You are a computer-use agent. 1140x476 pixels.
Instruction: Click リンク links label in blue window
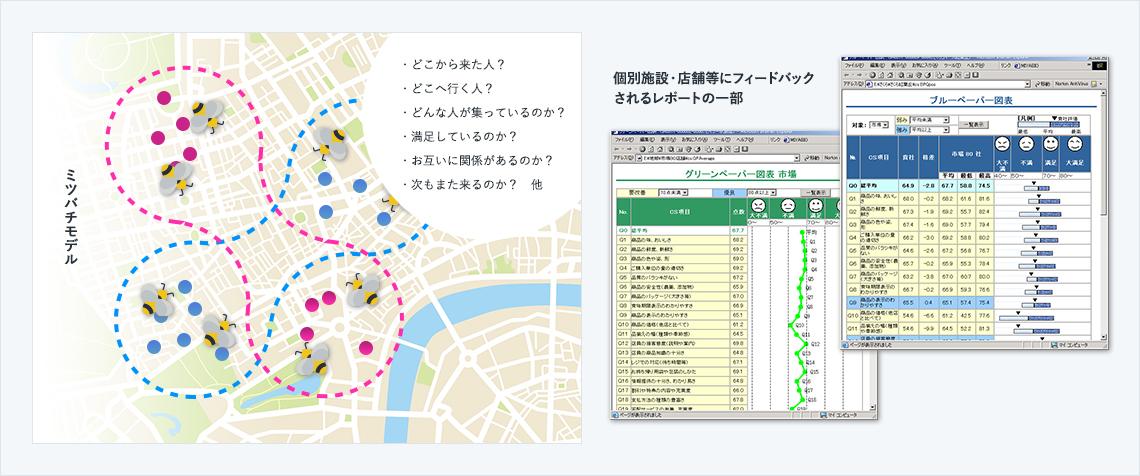(x=1005, y=65)
